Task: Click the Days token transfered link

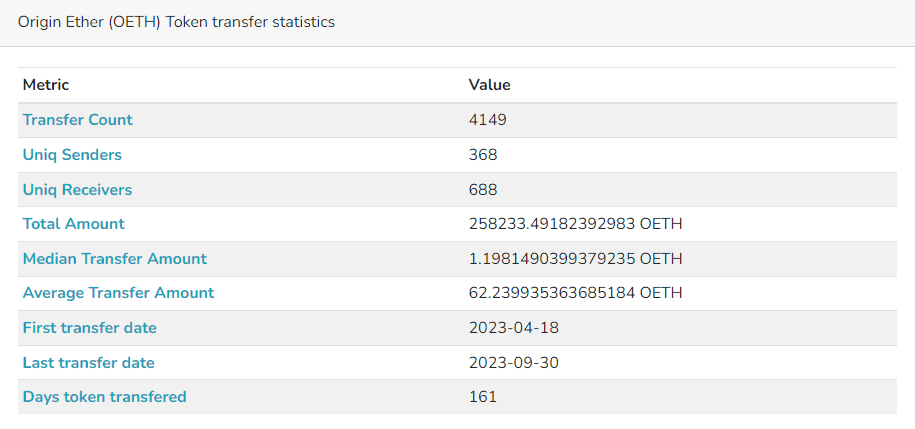Action: click(105, 397)
